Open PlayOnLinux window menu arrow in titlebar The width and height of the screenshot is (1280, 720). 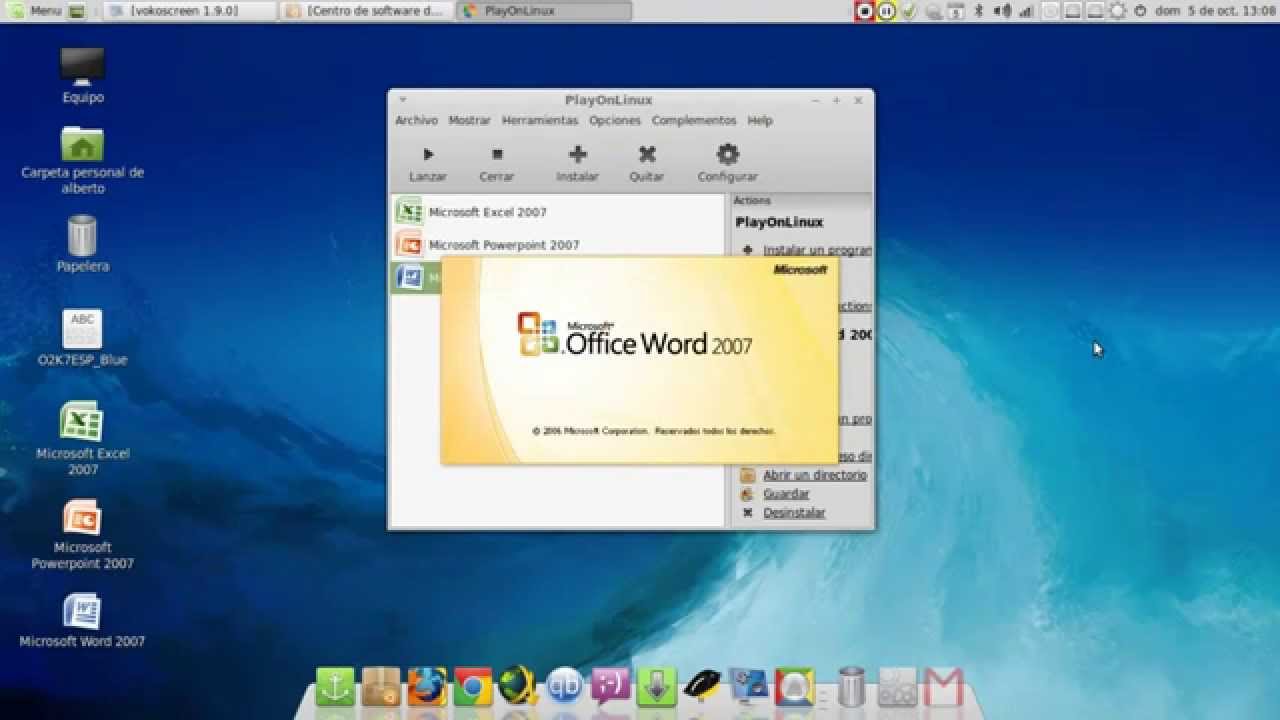click(x=402, y=100)
